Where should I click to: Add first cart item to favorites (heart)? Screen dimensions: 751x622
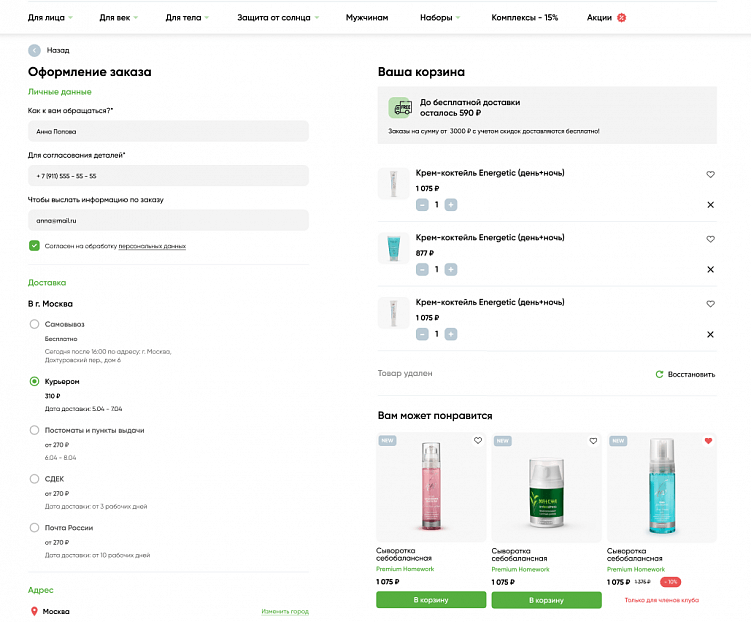tap(710, 174)
